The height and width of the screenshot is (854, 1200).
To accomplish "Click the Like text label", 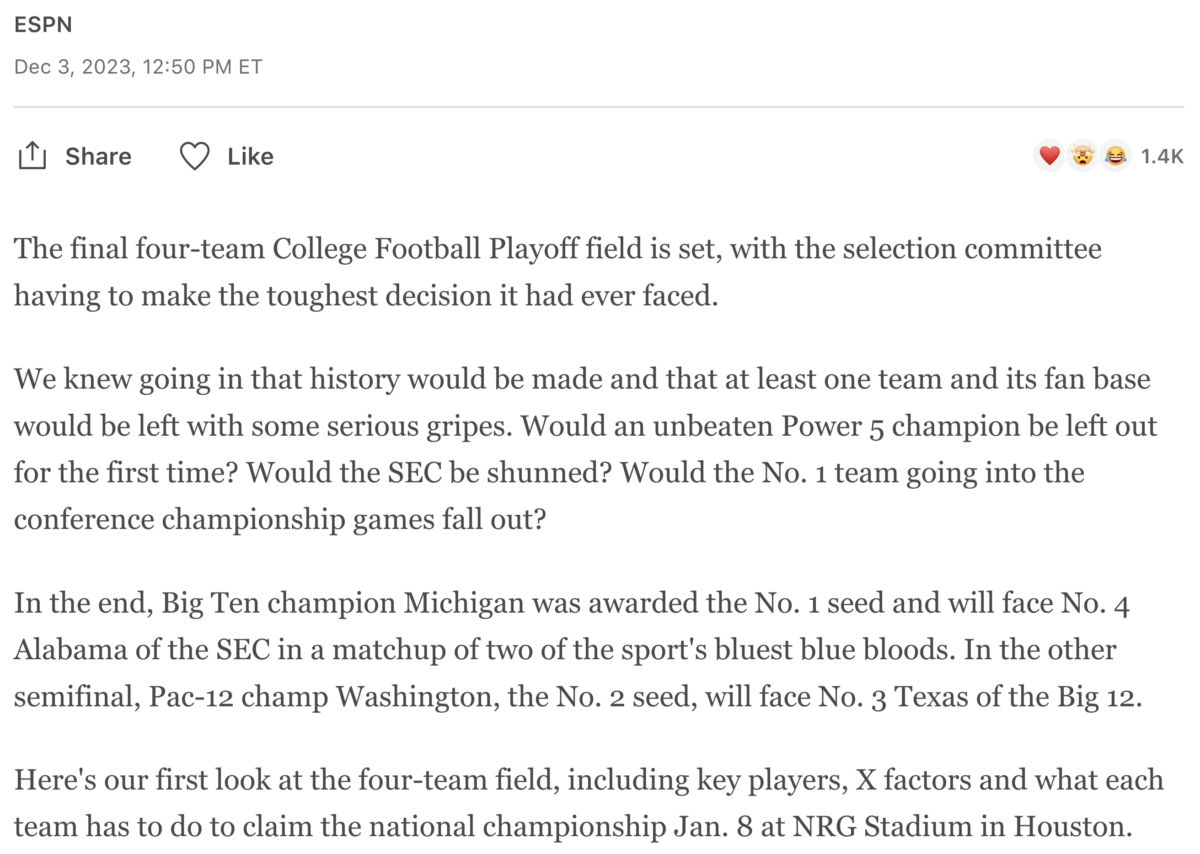I will [250, 156].
